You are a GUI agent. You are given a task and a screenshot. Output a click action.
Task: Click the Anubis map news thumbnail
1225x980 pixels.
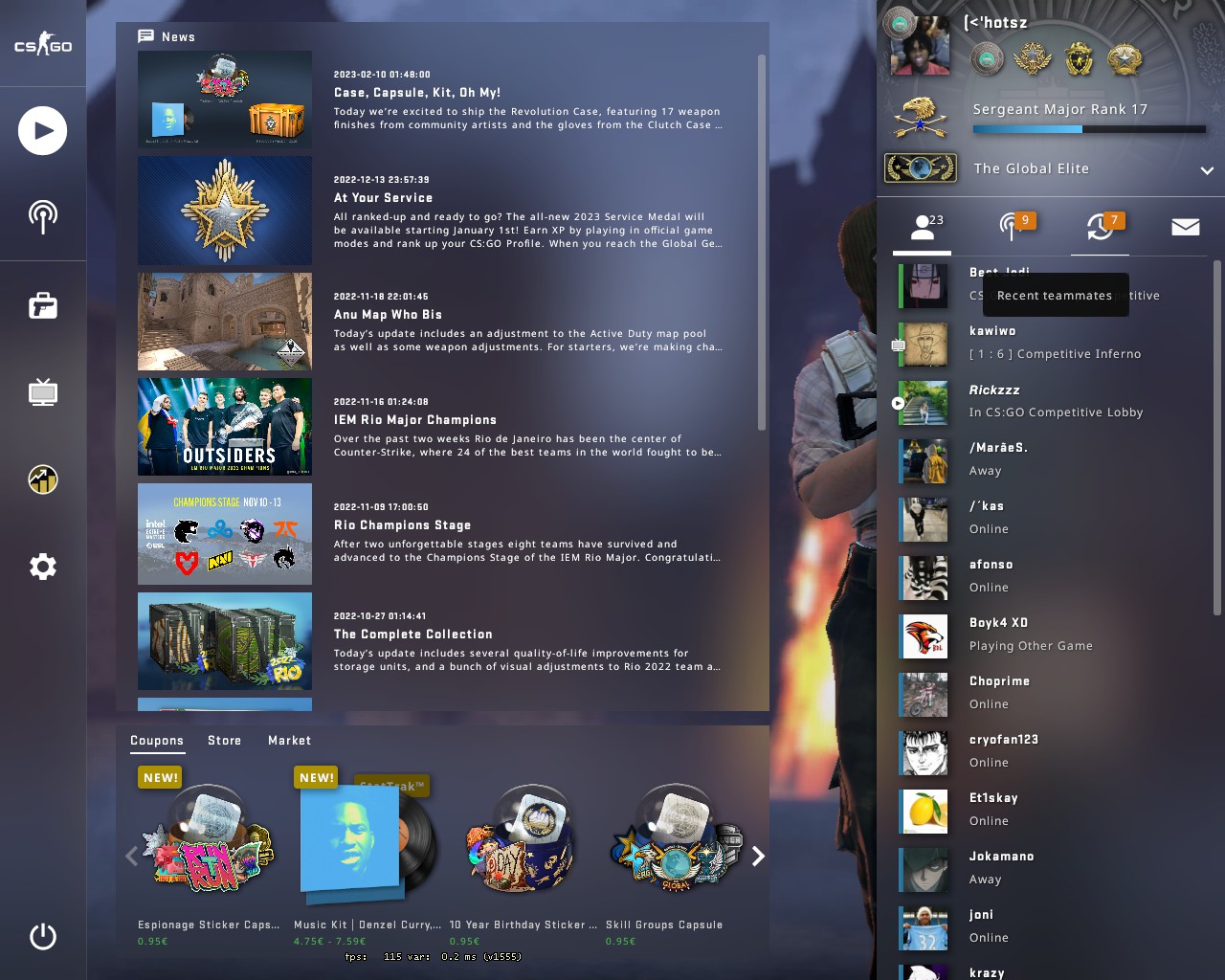click(x=225, y=322)
